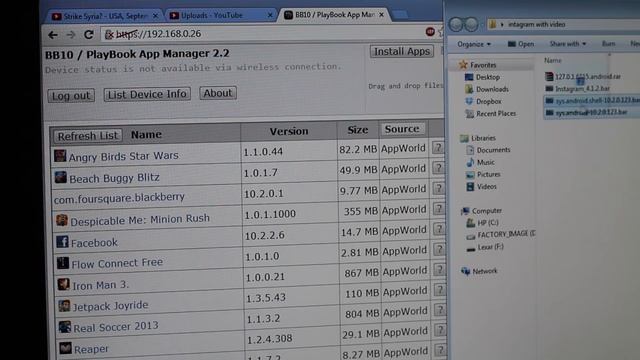This screenshot has width=640, height=360.
Task: Click the List Device Info button
Action: 147,94
